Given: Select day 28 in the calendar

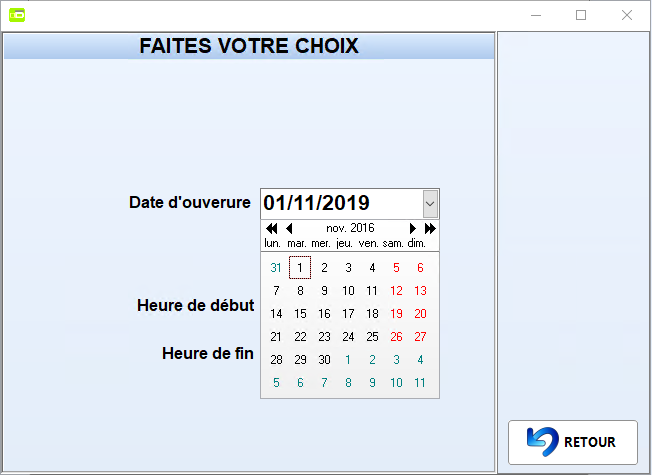Looking at the screenshot, I should point(276,360).
